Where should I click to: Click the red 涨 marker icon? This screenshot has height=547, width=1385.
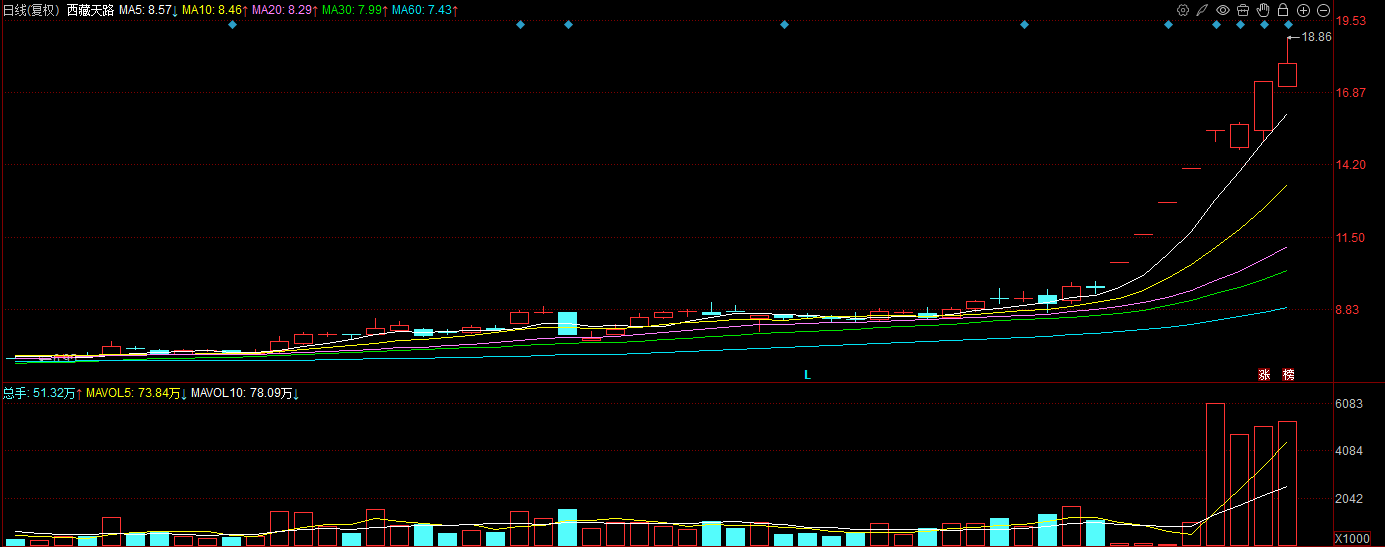1264,375
